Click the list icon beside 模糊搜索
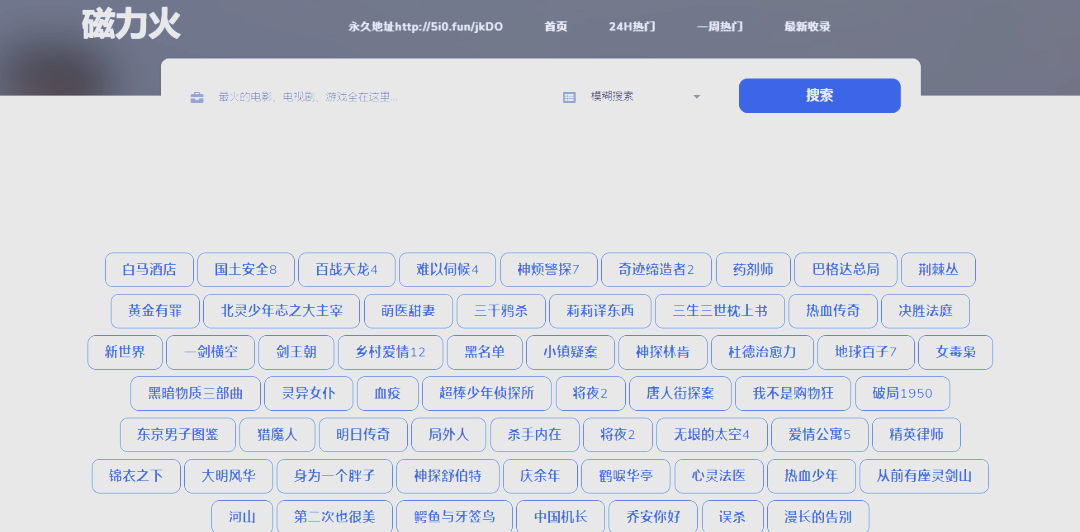 [569, 97]
